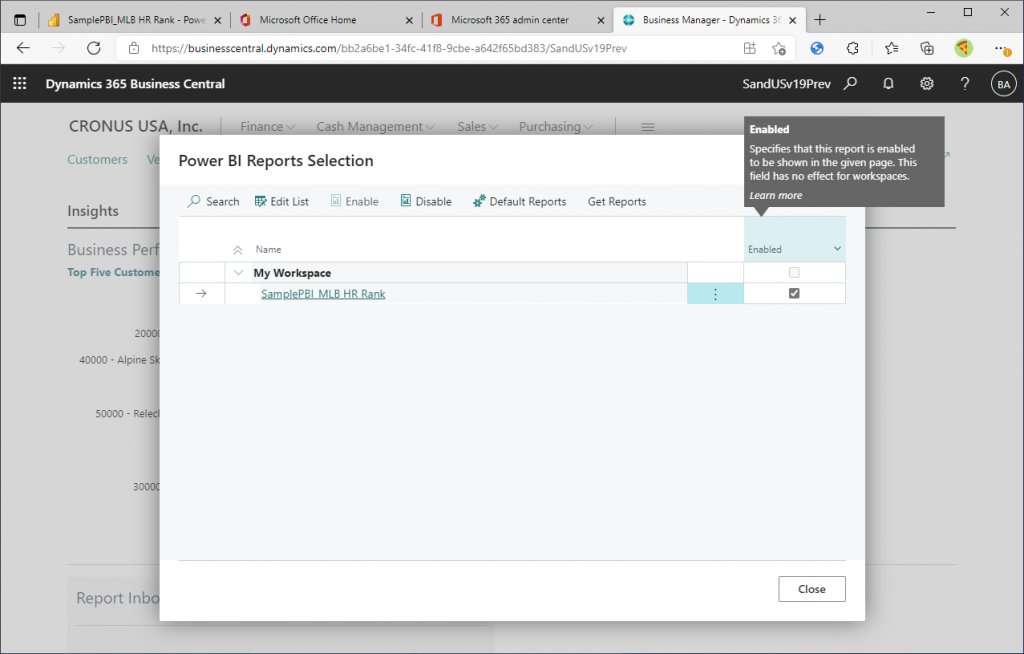Open the BA user account avatar

click(x=1004, y=84)
